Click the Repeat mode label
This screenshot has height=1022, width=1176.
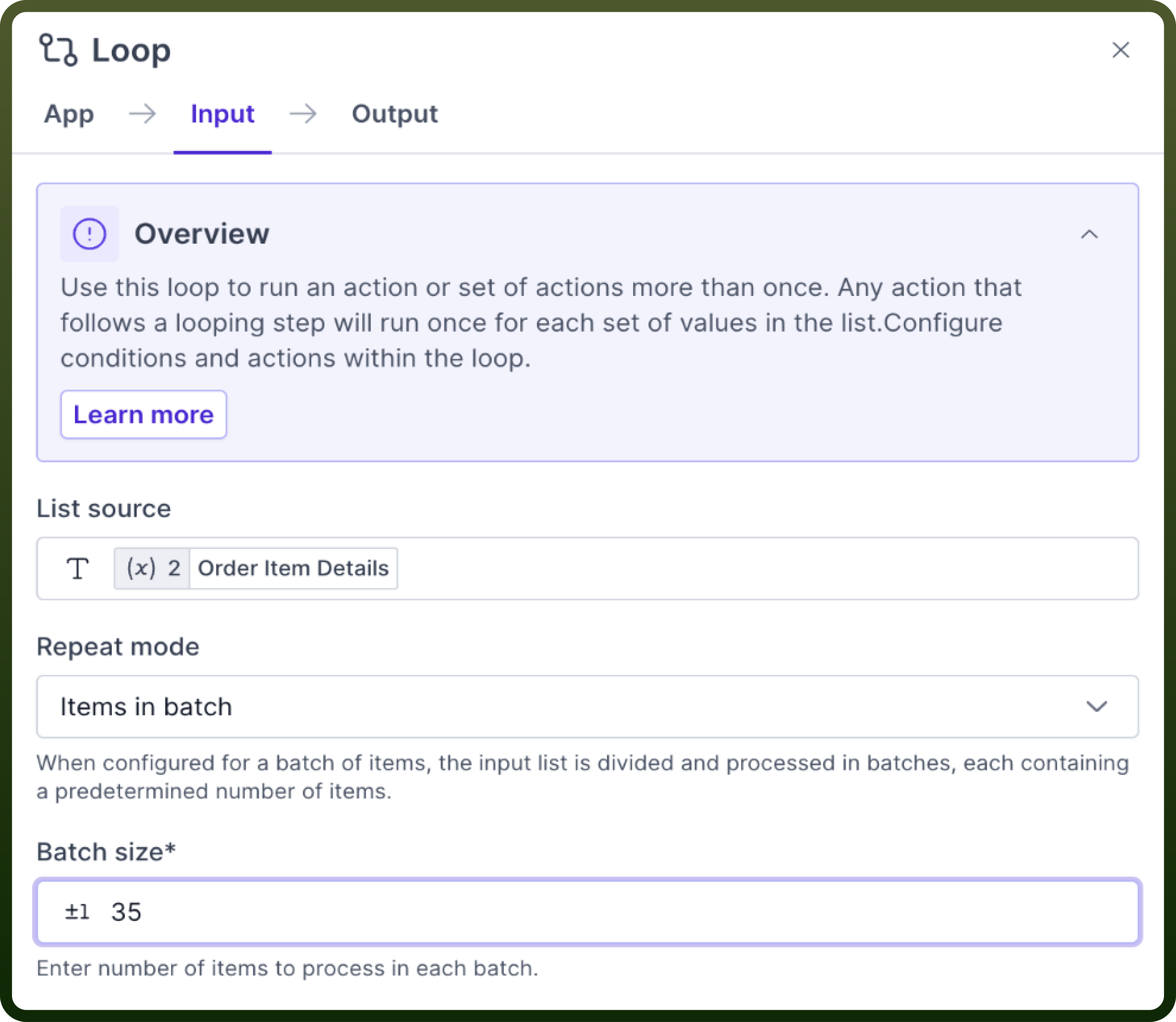pyautogui.click(x=118, y=647)
